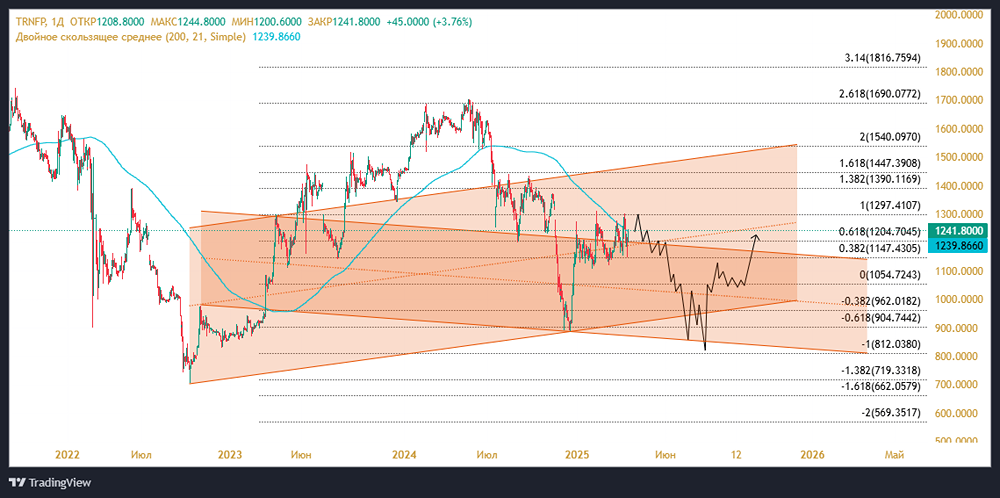This screenshot has height=498, width=1000.
Task: Click the forecast arrow head near 1241
Action: pos(757,236)
